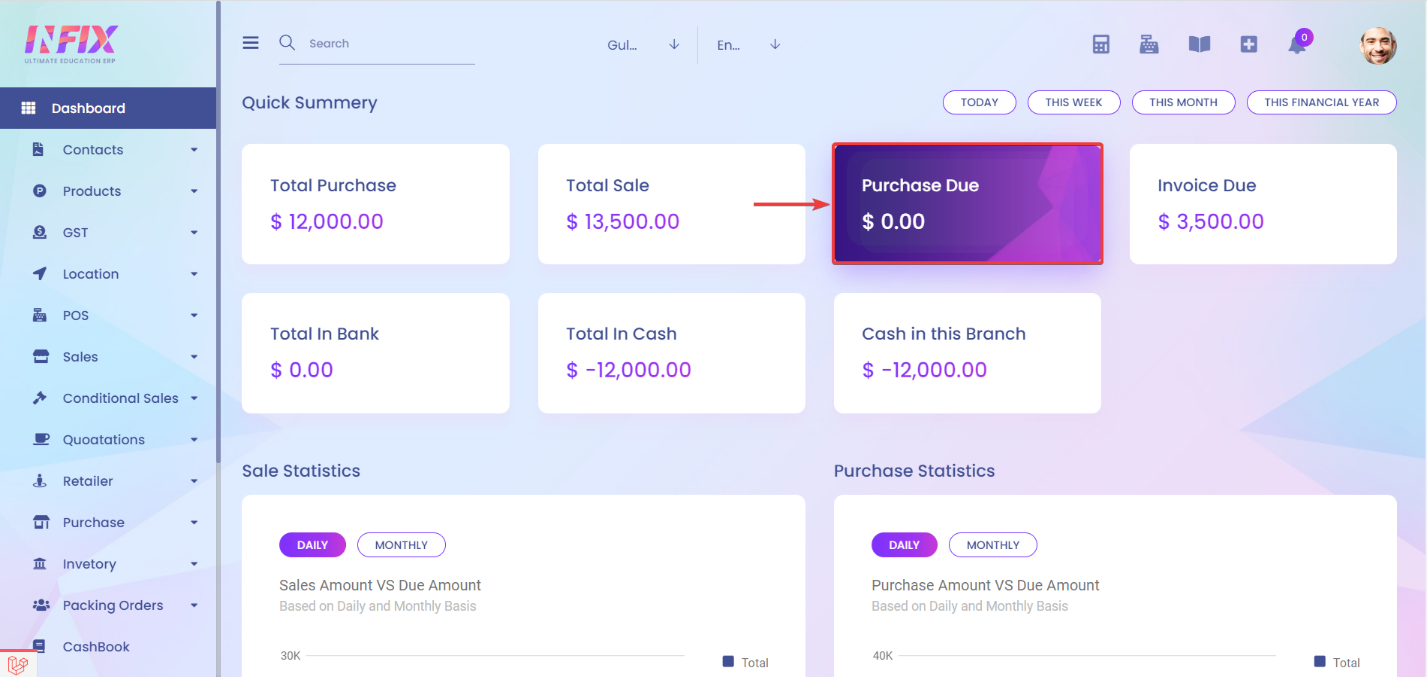Open CashBook in the sidebar
1427x677 pixels.
pos(96,647)
